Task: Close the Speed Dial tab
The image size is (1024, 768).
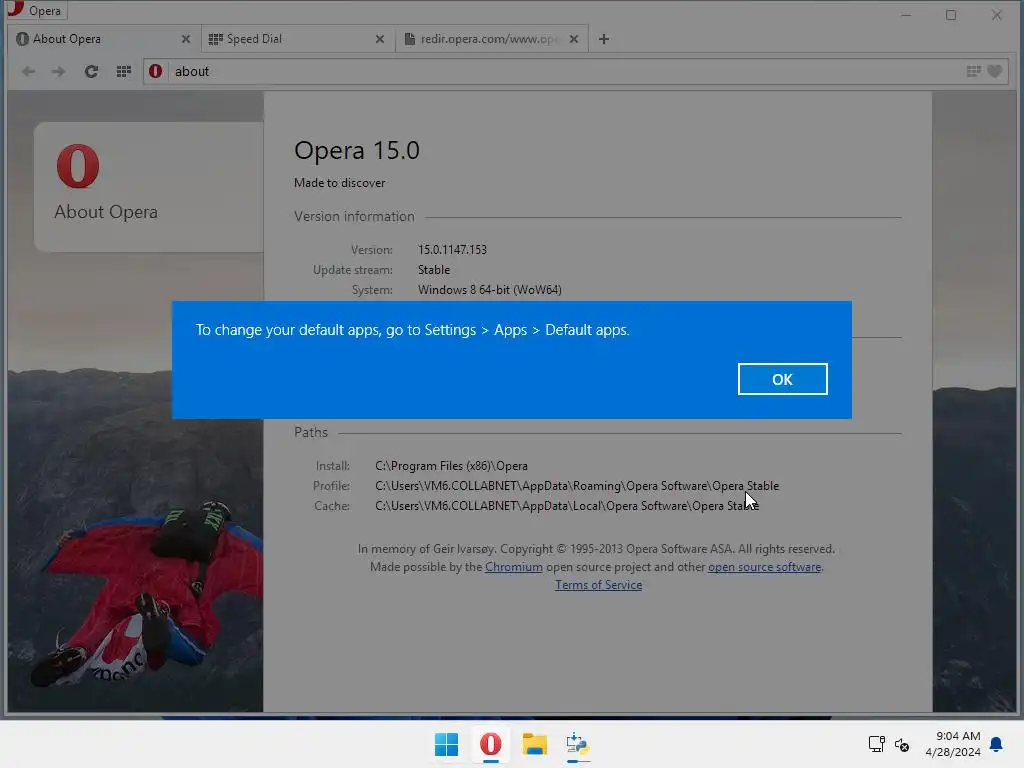Action: point(379,39)
